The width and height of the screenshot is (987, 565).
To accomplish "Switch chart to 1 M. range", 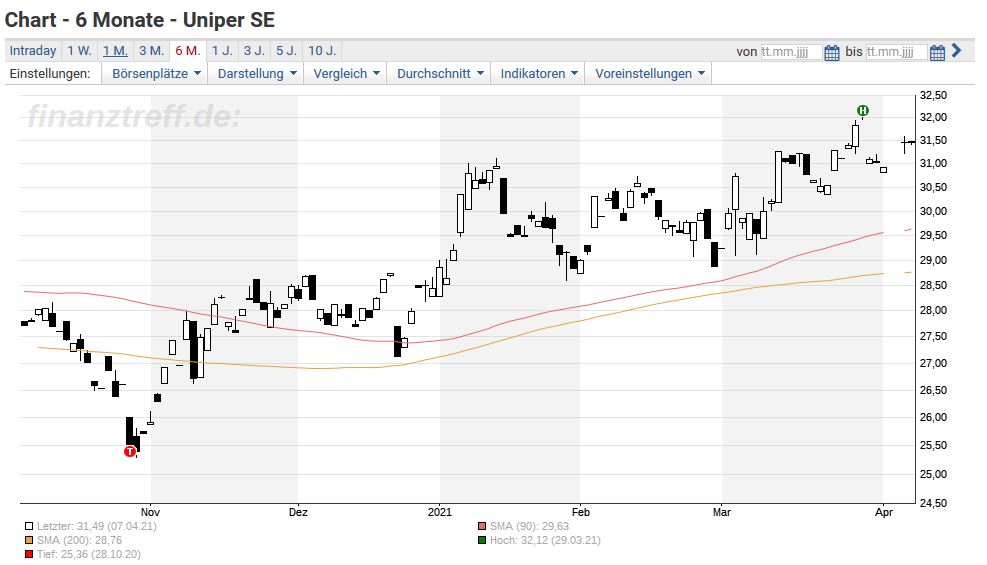I will [x=115, y=51].
